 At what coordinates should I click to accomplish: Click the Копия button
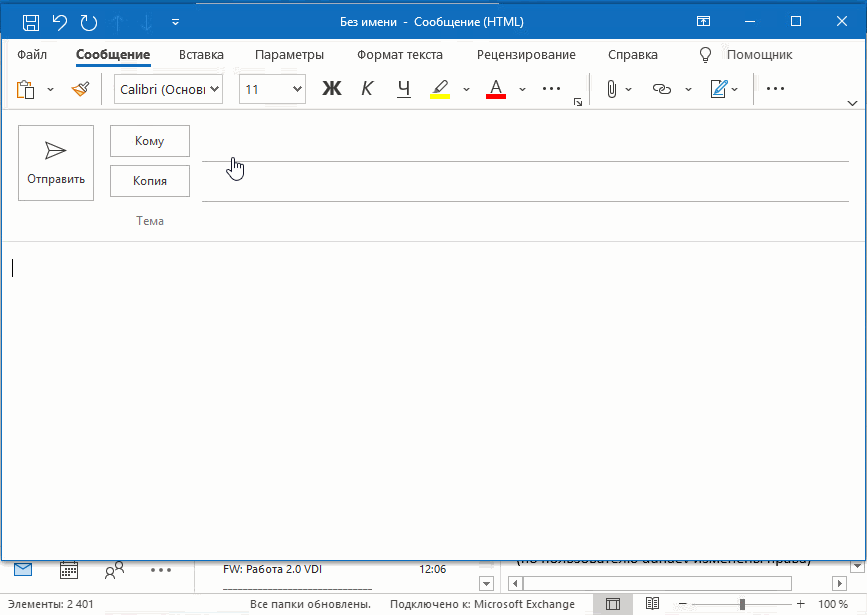pos(150,181)
